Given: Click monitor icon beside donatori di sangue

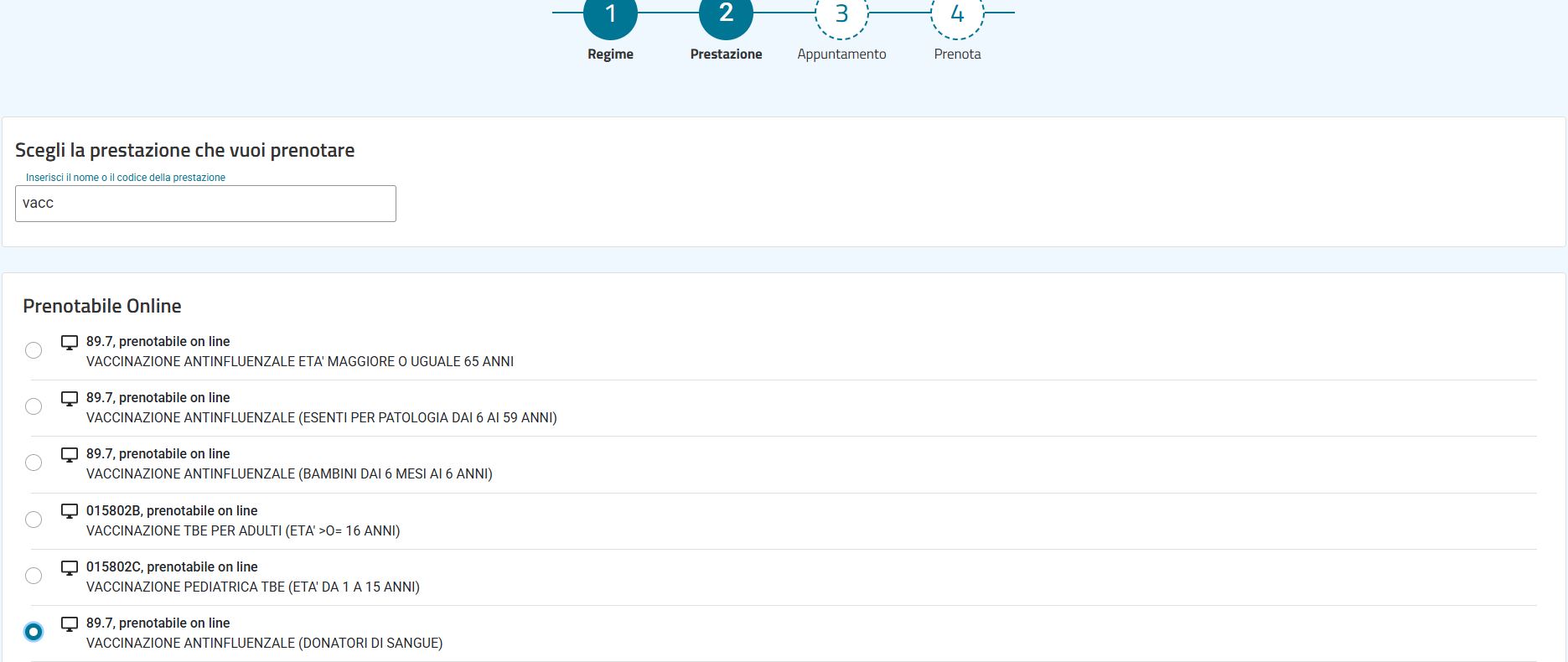Looking at the screenshot, I should click(70, 623).
